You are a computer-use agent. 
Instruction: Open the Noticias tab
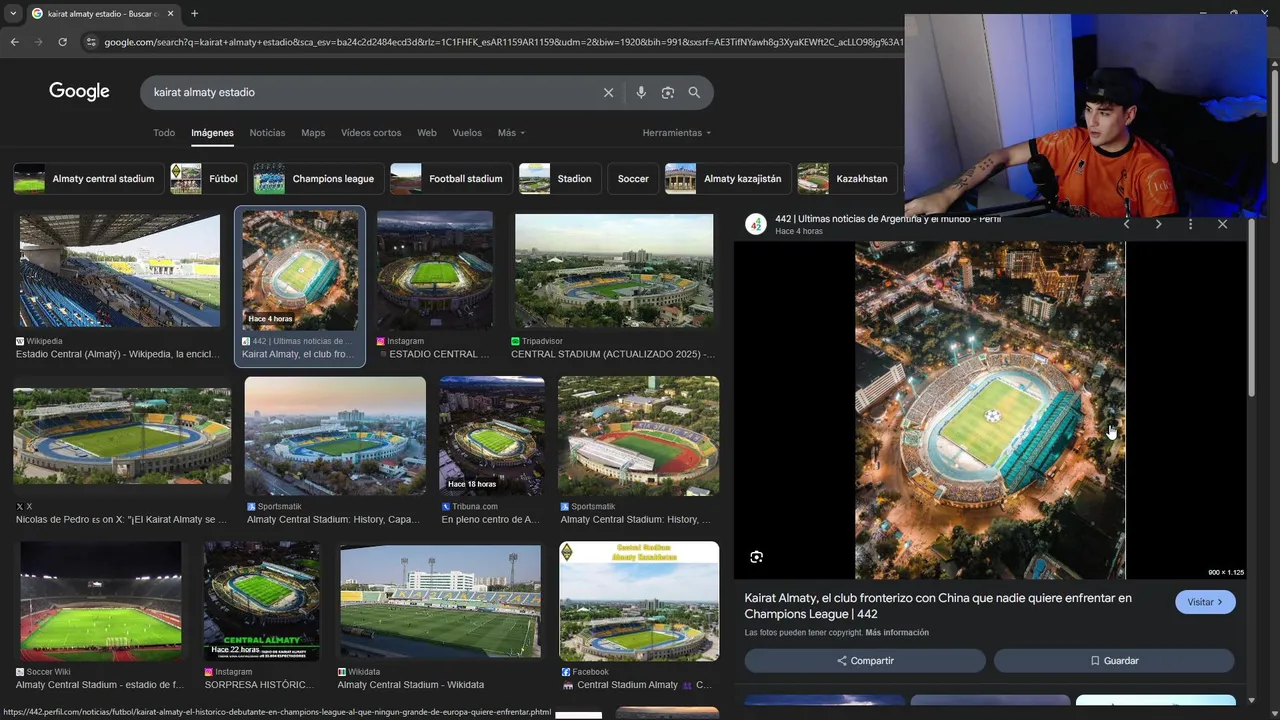pyautogui.click(x=267, y=133)
